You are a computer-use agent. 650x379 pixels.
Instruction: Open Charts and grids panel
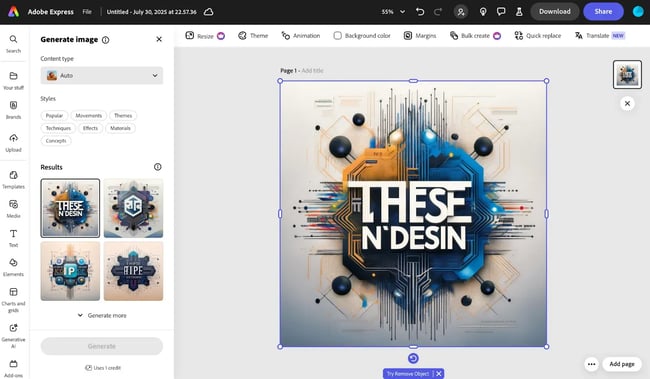point(13,299)
